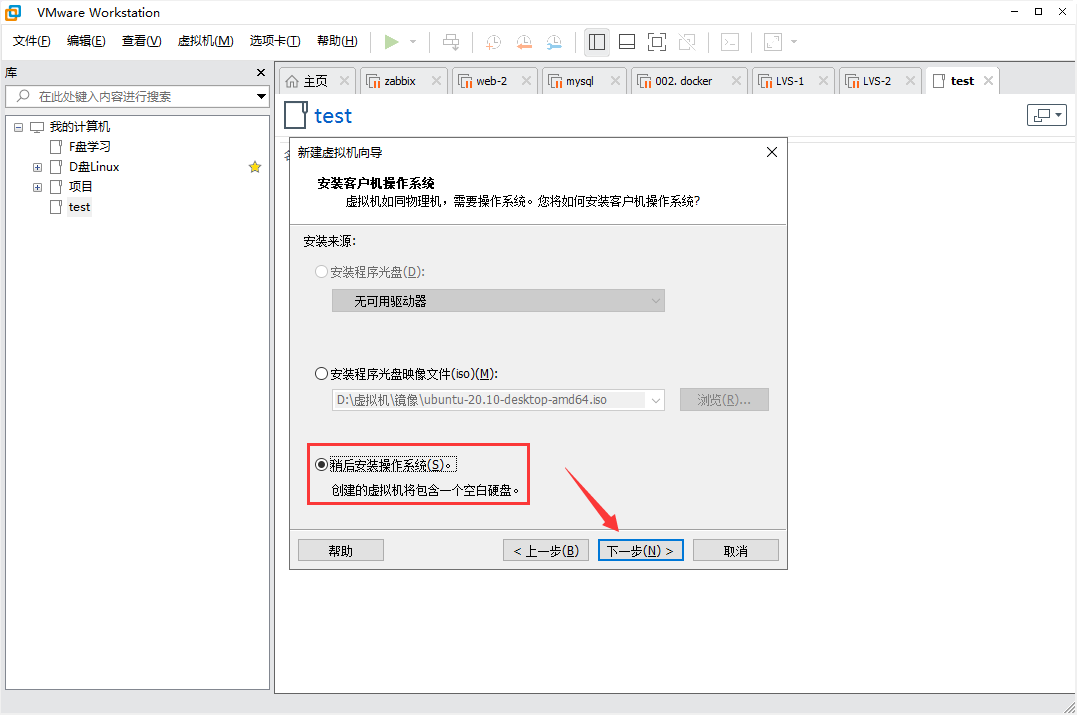1077x715 pixels.
Task: Click the stretch guest display icon
Action: [773, 42]
